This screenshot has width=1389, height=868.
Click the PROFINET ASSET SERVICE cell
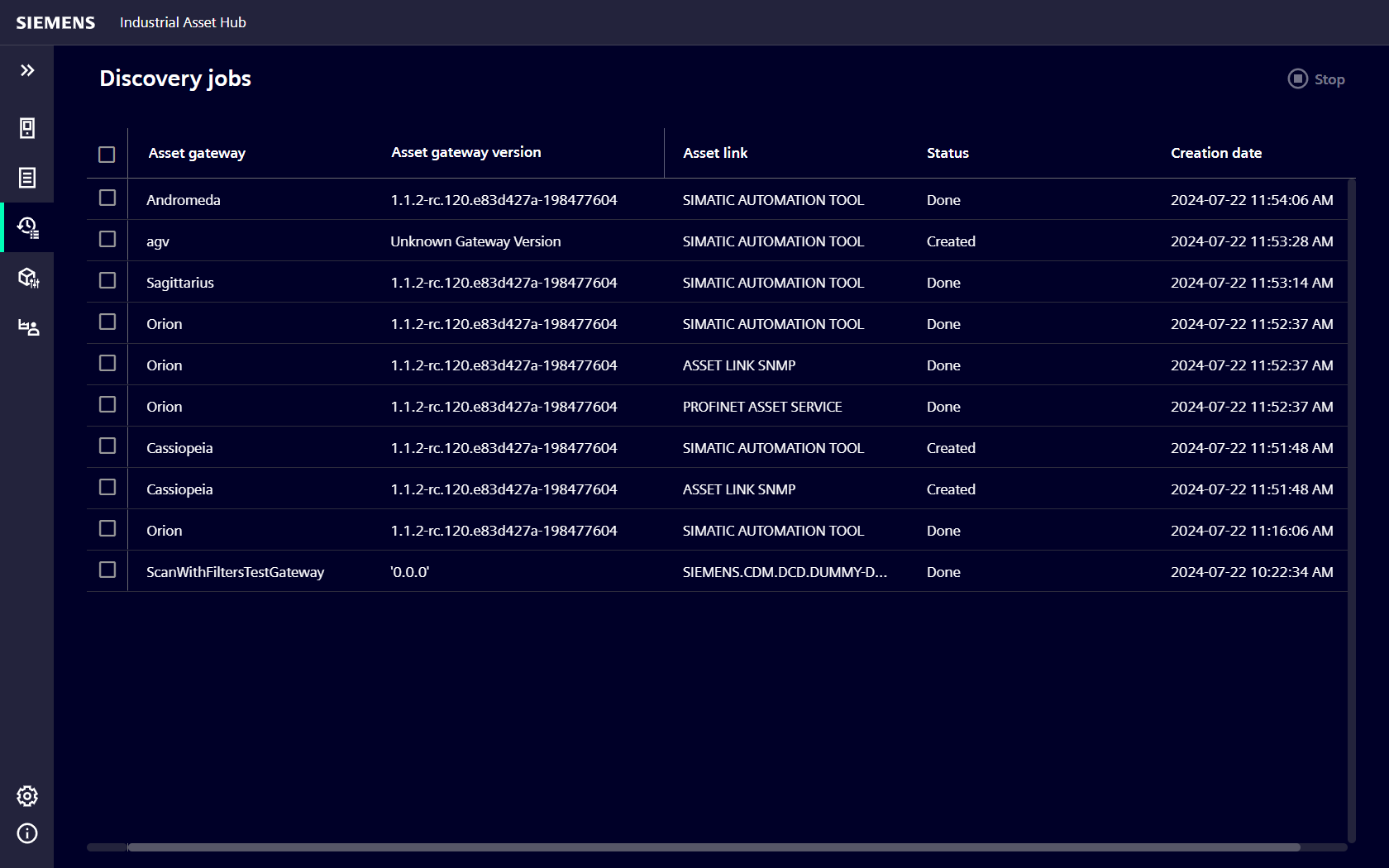coord(762,407)
